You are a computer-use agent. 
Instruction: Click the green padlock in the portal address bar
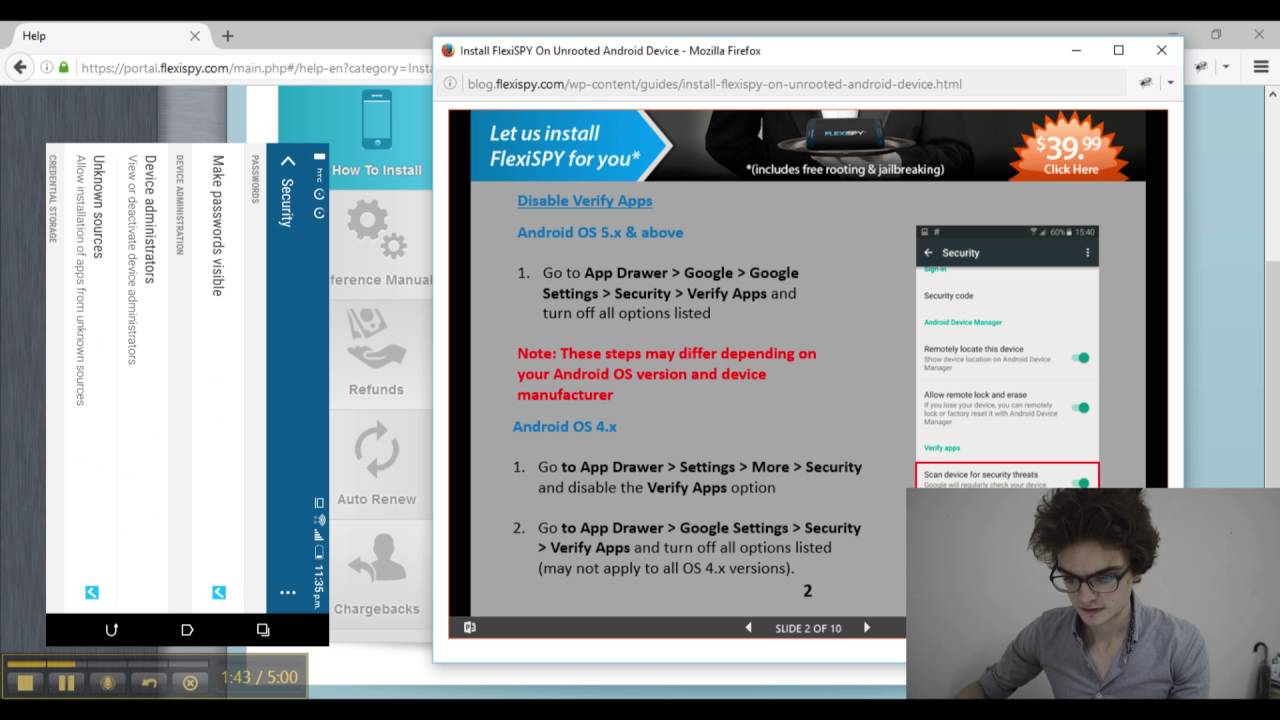click(x=63, y=67)
